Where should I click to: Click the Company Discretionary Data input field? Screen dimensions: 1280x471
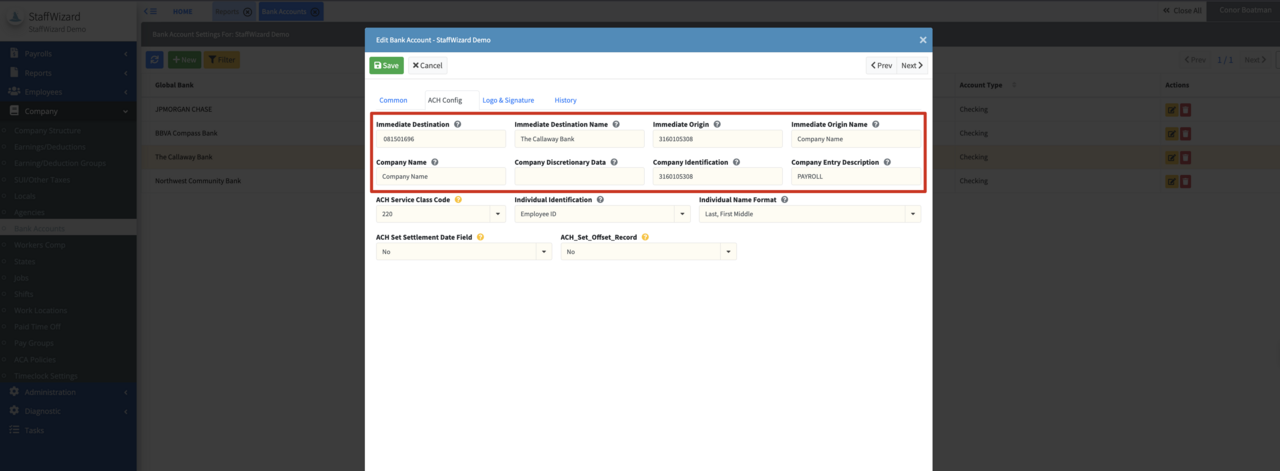[579, 176]
